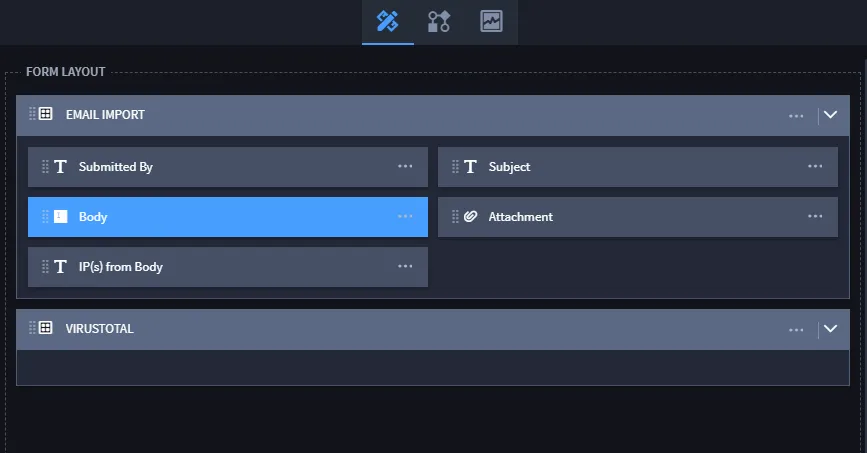867x453 pixels.
Task: Open VIRUSTOTAL section options ellipsis
Action: (796, 330)
